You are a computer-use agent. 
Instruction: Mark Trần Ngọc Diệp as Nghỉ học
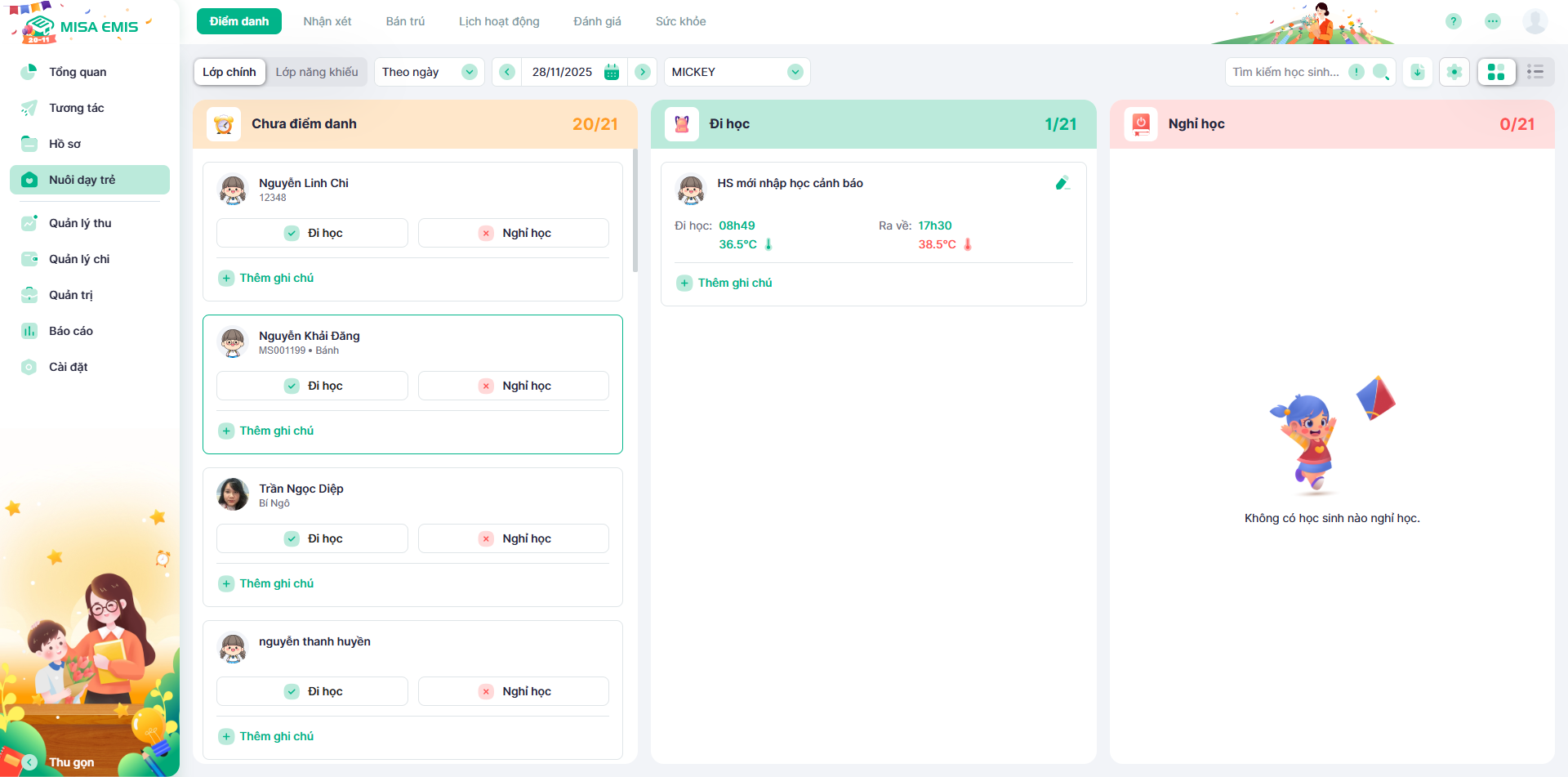[x=514, y=538]
